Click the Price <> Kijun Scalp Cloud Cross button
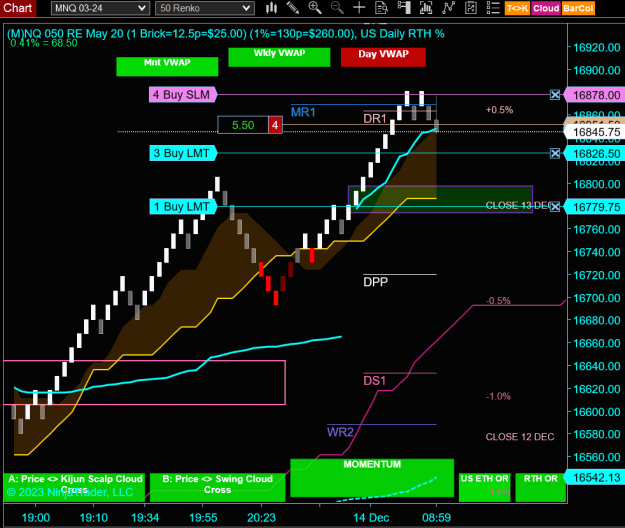 point(74,487)
